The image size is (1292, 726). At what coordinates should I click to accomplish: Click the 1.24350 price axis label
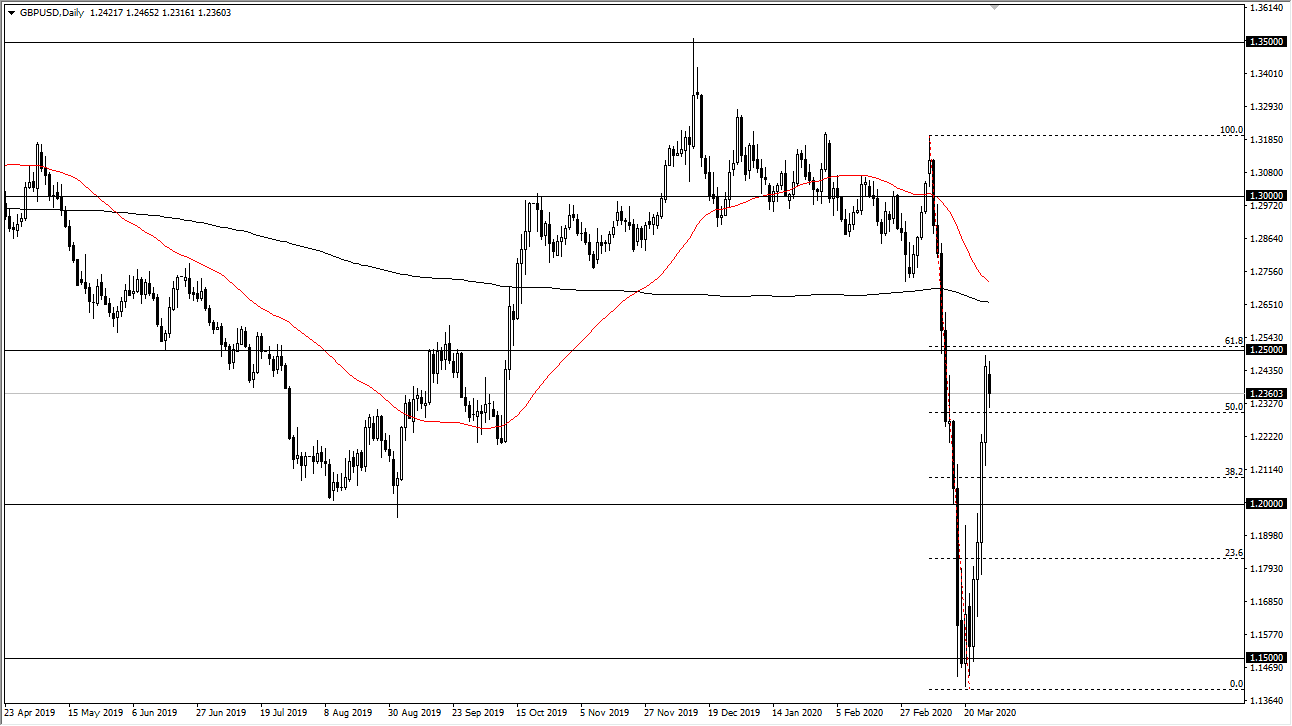[1267, 371]
